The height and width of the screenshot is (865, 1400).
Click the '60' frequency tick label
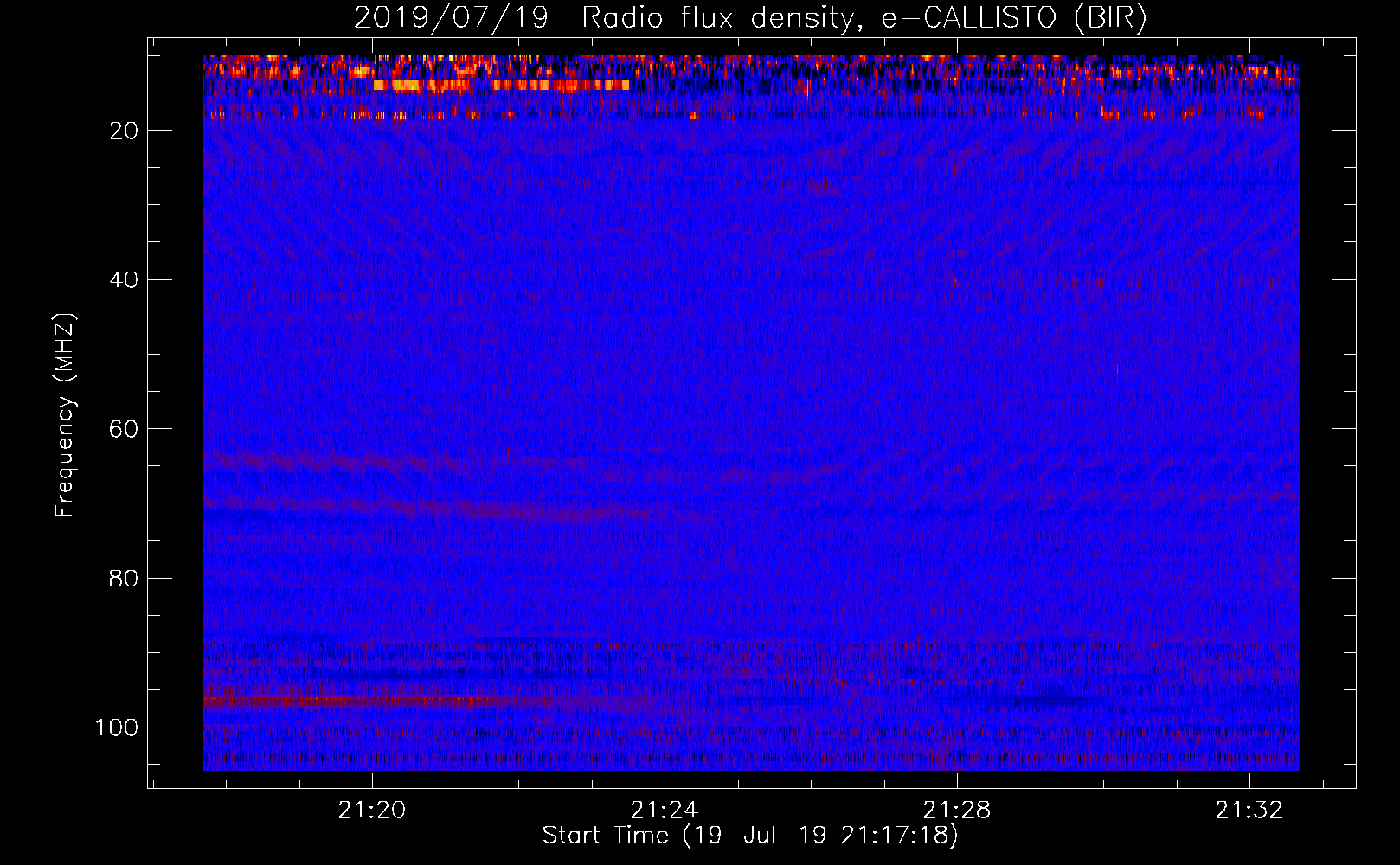[x=124, y=429]
